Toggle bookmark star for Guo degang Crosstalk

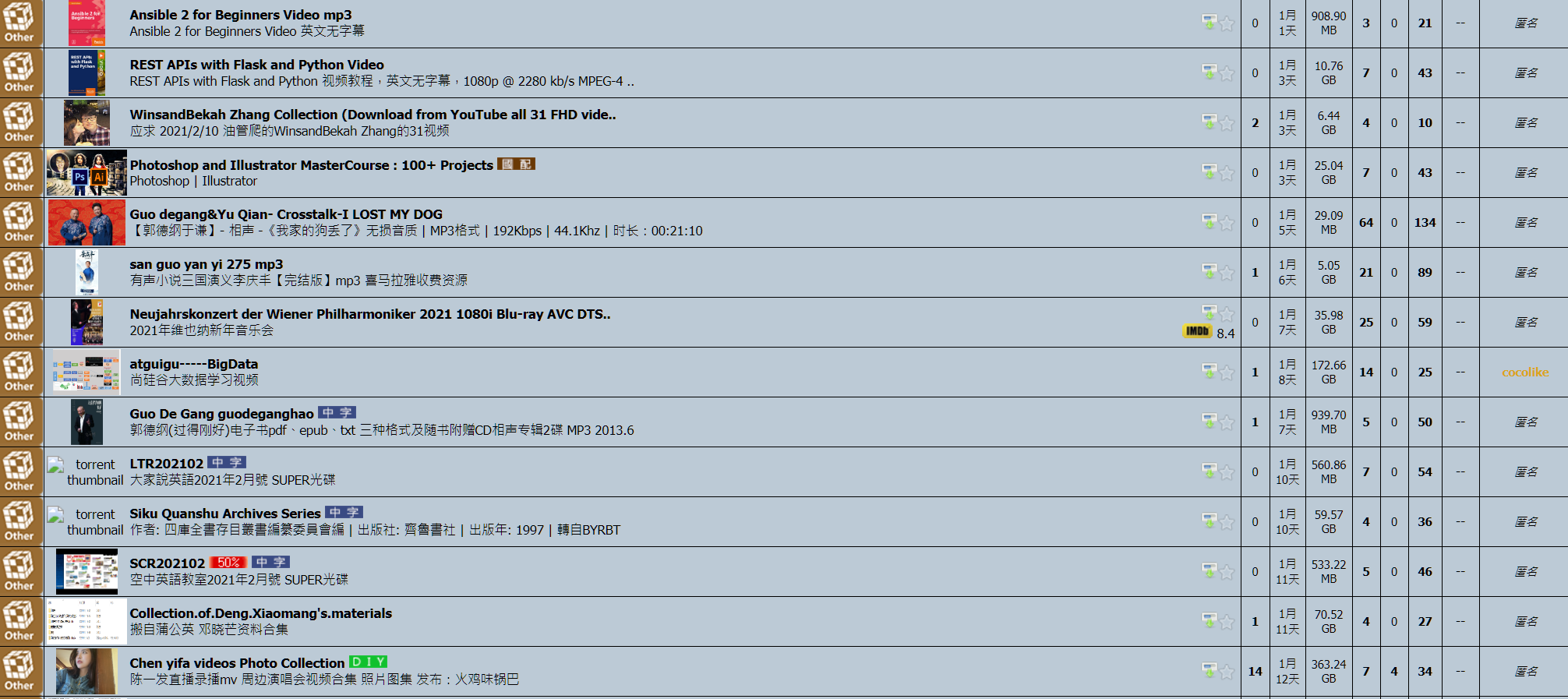1227,223
